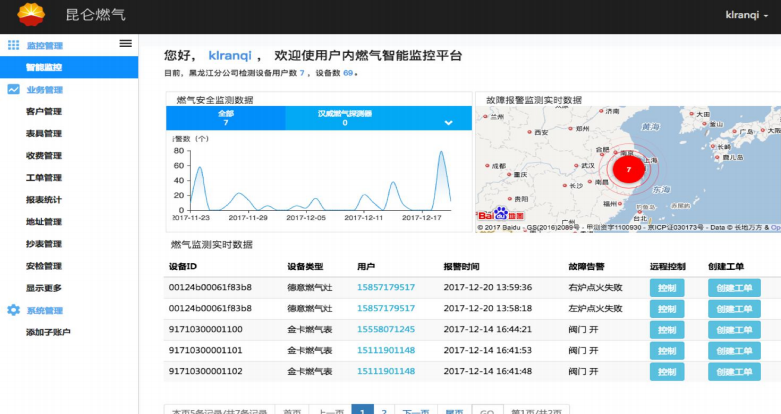
Task: Open 客户管理 menu item
Action: 44,112
